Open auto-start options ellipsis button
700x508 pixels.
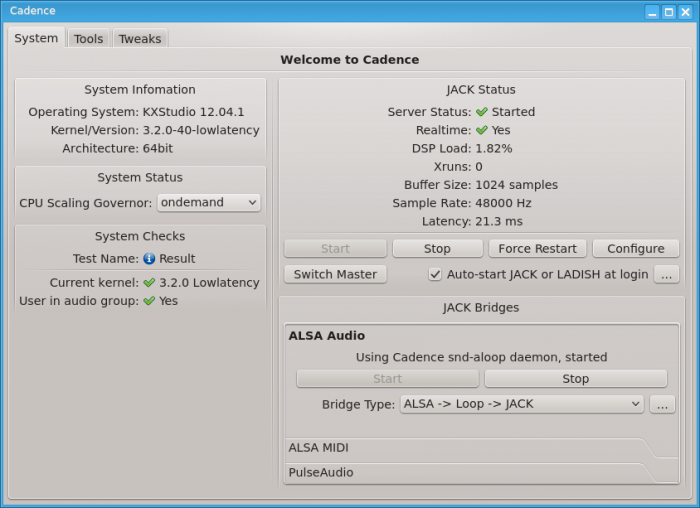pyautogui.click(x=667, y=275)
